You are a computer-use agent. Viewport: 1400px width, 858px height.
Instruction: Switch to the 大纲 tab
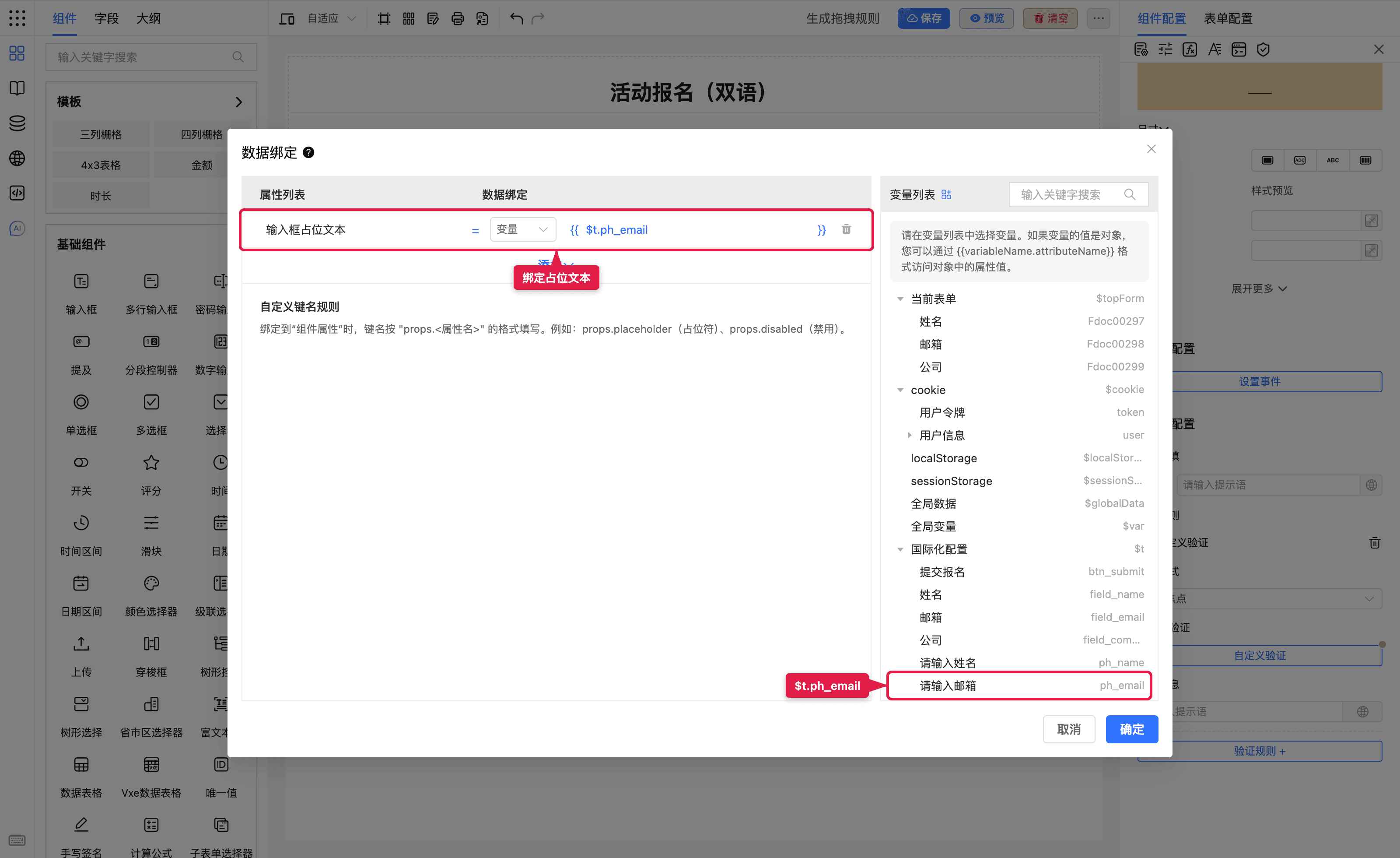[148, 19]
